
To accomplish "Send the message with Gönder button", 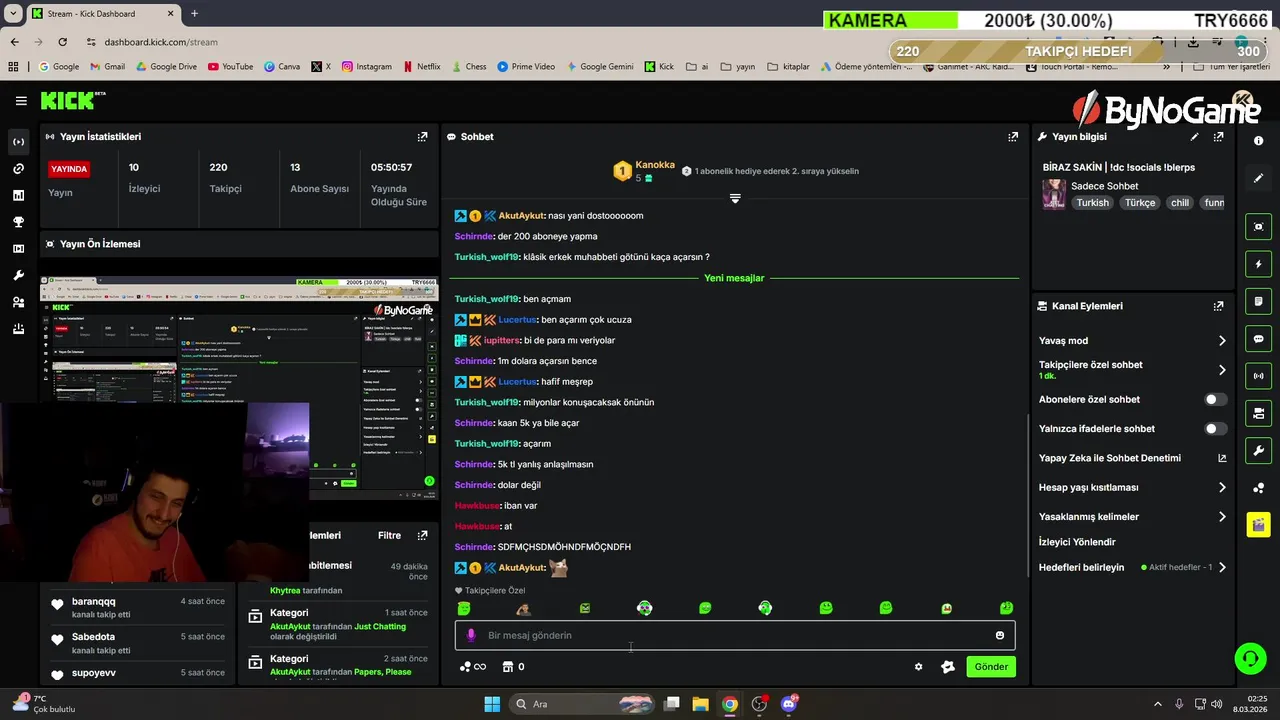I will (991, 667).
